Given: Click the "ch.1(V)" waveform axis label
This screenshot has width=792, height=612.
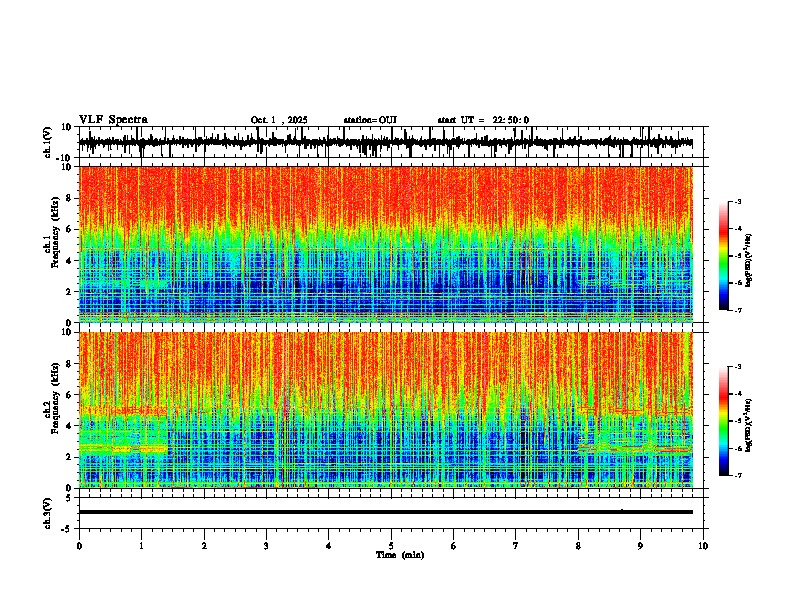Looking at the screenshot, I should click(x=48, y=142).
